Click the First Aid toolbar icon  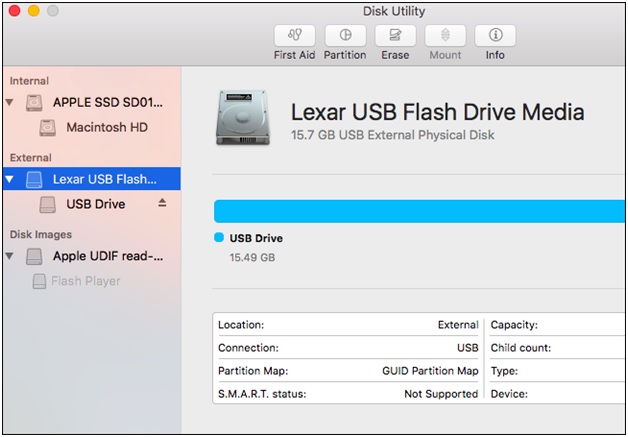point(293,35)
